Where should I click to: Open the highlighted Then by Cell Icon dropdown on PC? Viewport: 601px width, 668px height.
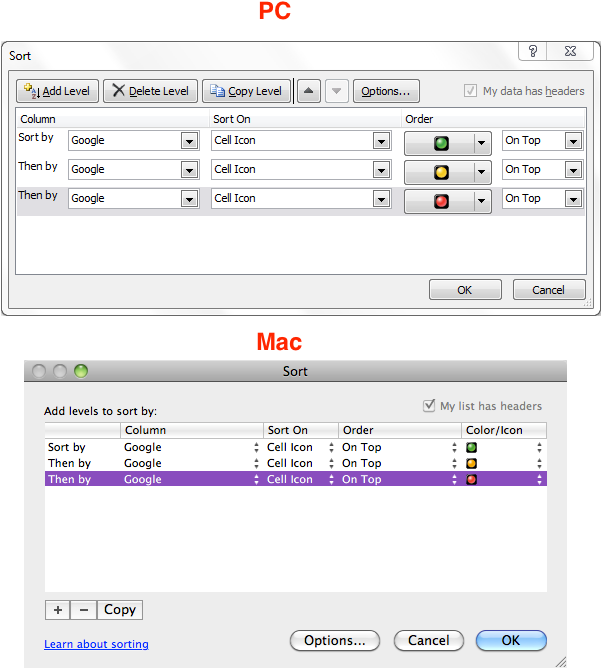click(x=381, y=199)
